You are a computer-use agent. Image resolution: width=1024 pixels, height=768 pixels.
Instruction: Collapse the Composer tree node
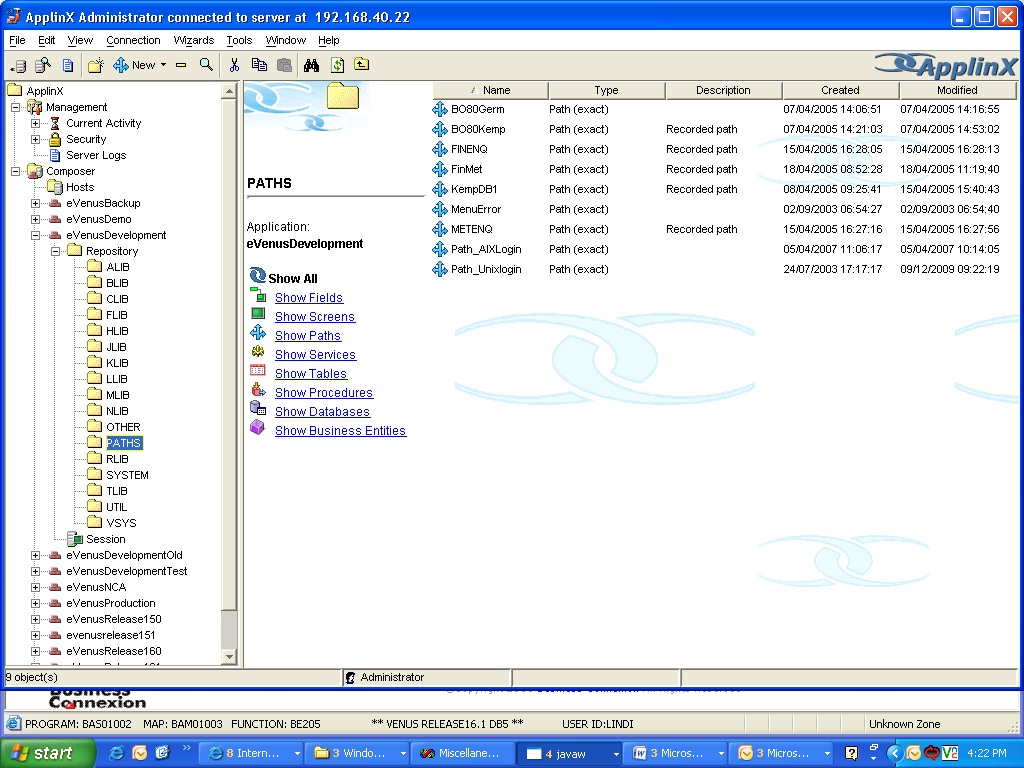point(15,171)
